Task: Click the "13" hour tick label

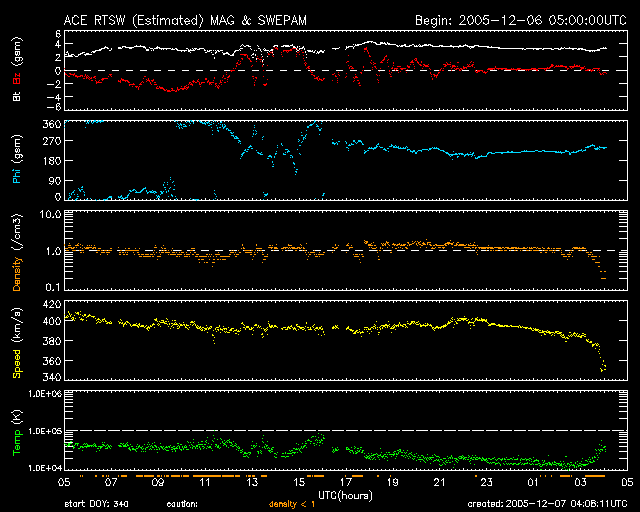Action: click(x=252, y=483)
